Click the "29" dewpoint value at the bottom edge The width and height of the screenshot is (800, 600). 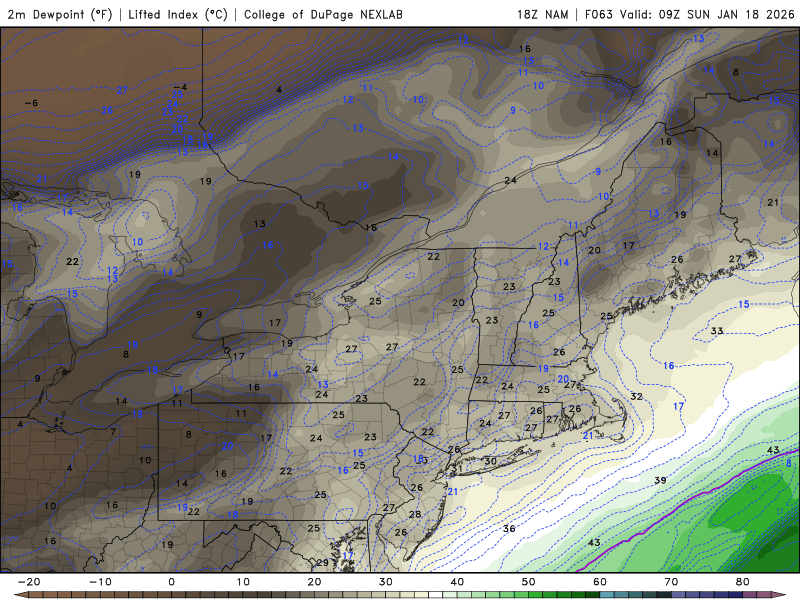point(322,563)
